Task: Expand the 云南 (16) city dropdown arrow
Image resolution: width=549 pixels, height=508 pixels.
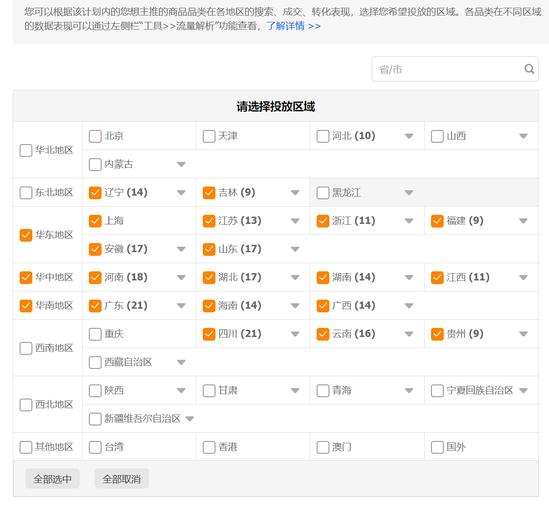Action: click(x=409, y=334)
